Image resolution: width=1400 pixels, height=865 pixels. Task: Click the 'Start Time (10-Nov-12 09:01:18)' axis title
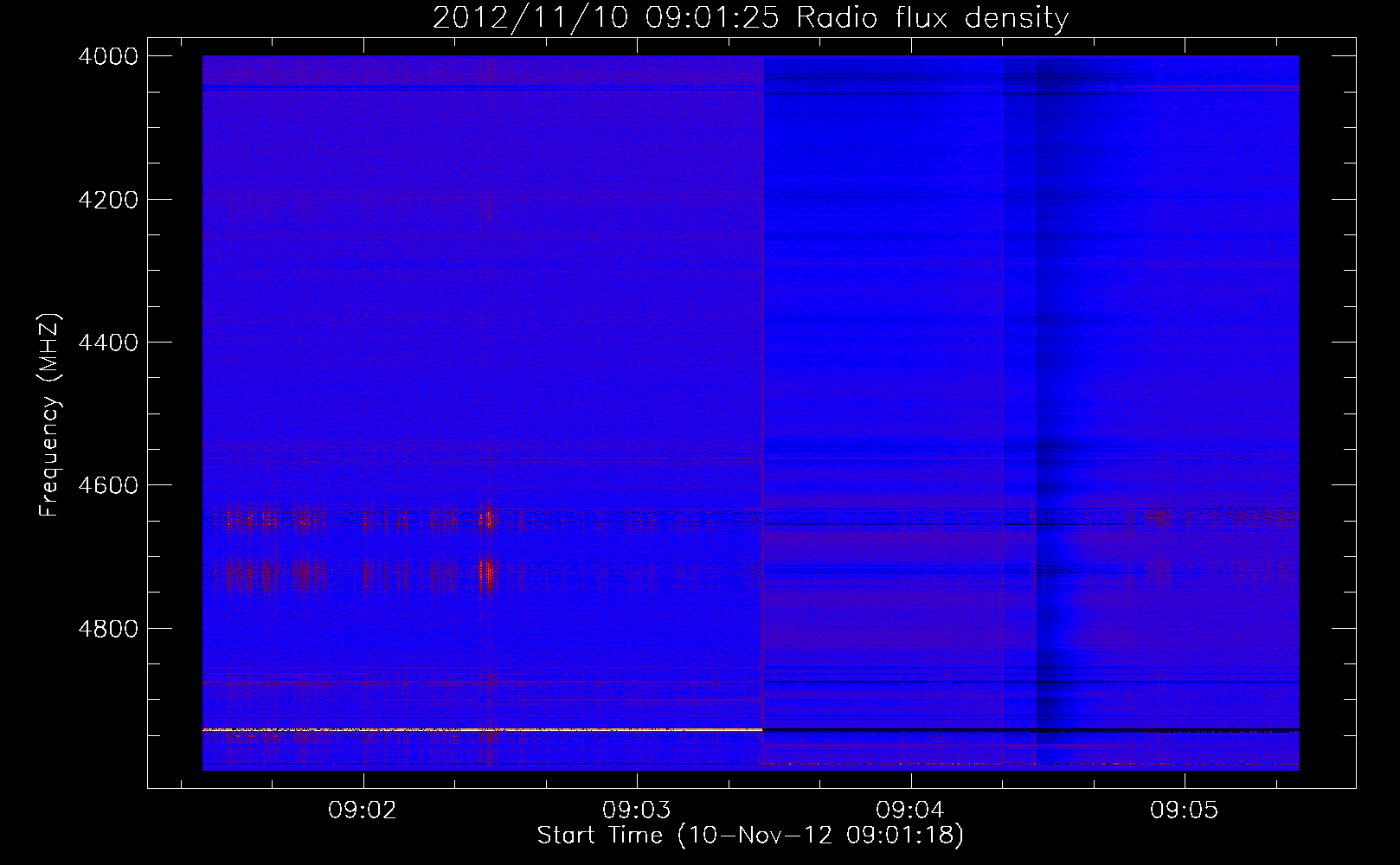[750, 836]
